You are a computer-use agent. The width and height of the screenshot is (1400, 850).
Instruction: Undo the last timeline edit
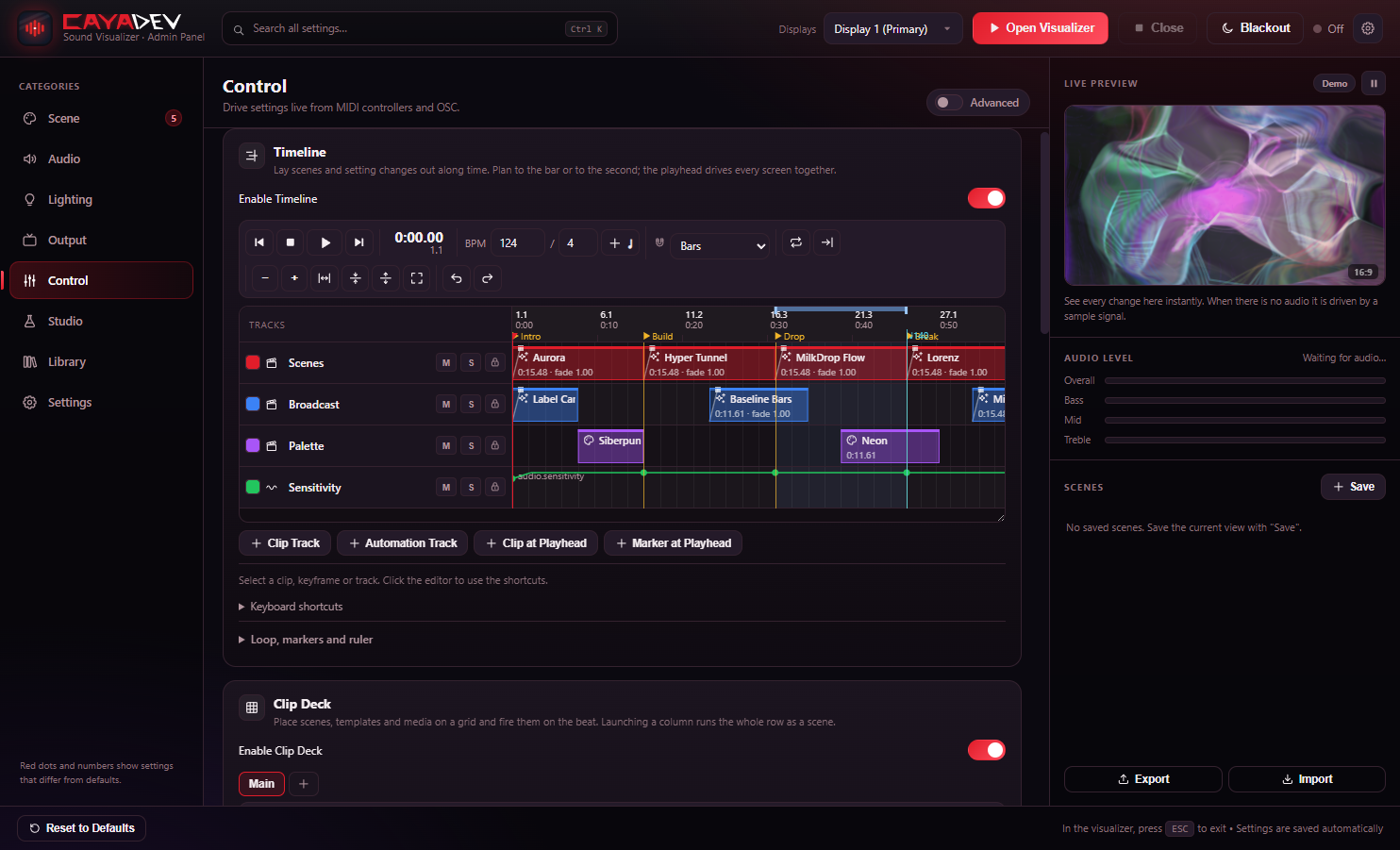[457, 278]
